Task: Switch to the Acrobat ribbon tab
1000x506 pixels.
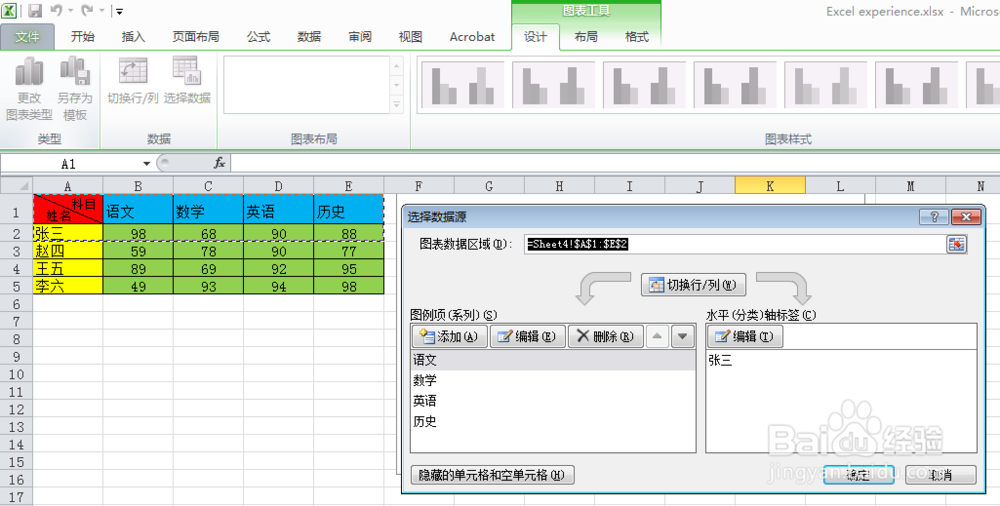Action: 472,37
